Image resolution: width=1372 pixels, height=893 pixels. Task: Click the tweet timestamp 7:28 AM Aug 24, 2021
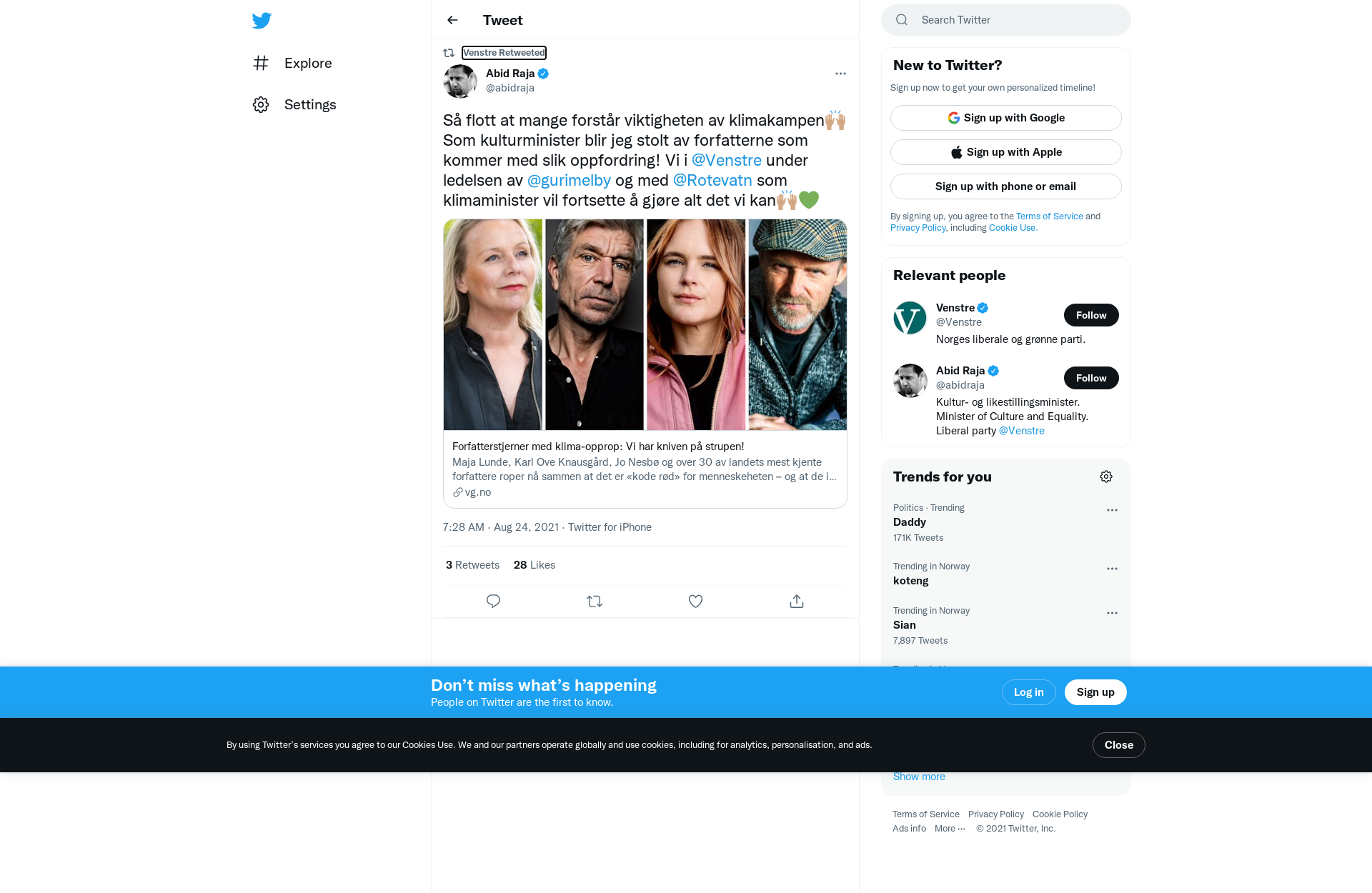tap(501, 527)
